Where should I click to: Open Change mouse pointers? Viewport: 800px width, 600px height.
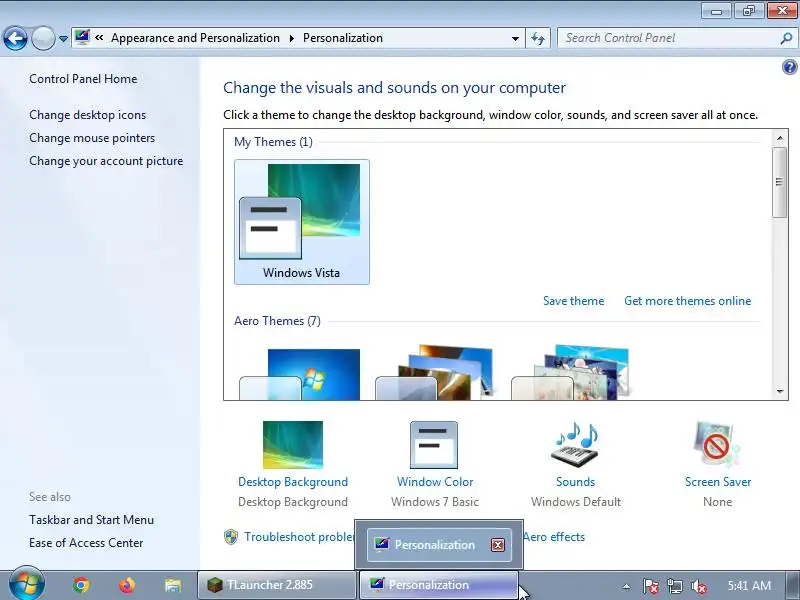pyautogui.click(x=92, y=138)
